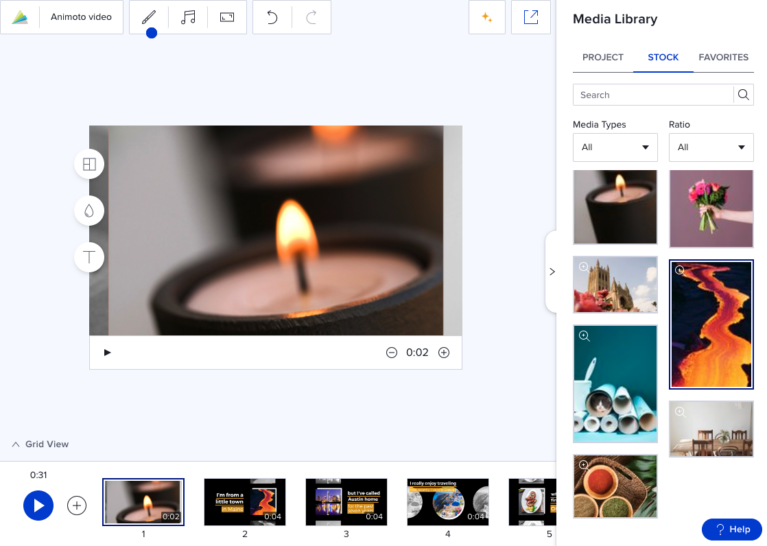The image size is (767, 546).
Task: Select the spices bowls stock image
Action: point(615,486)
